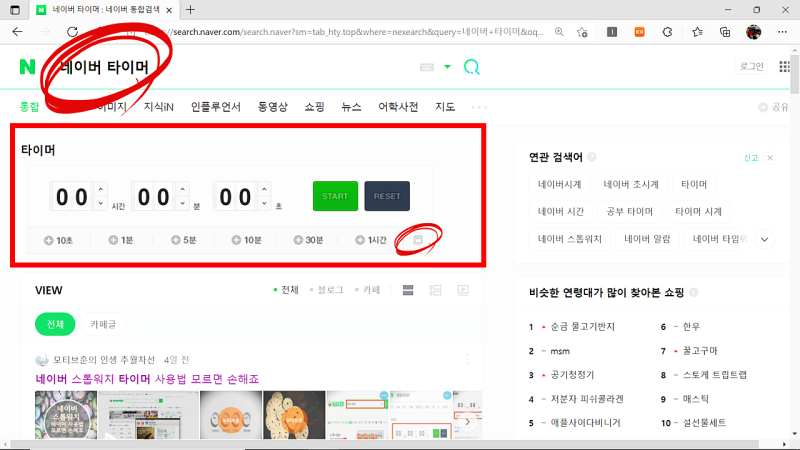Select the 어학사전 search tab
Image resolution: width=800 pixels, height=450 pixels.
398,107
